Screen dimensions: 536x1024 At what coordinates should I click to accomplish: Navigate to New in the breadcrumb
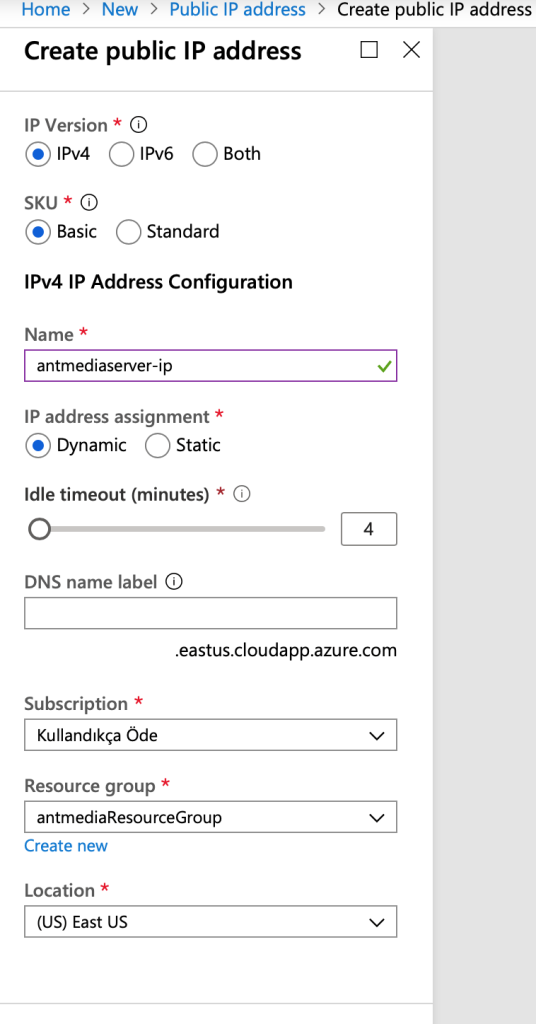click(x=119, y=10)
